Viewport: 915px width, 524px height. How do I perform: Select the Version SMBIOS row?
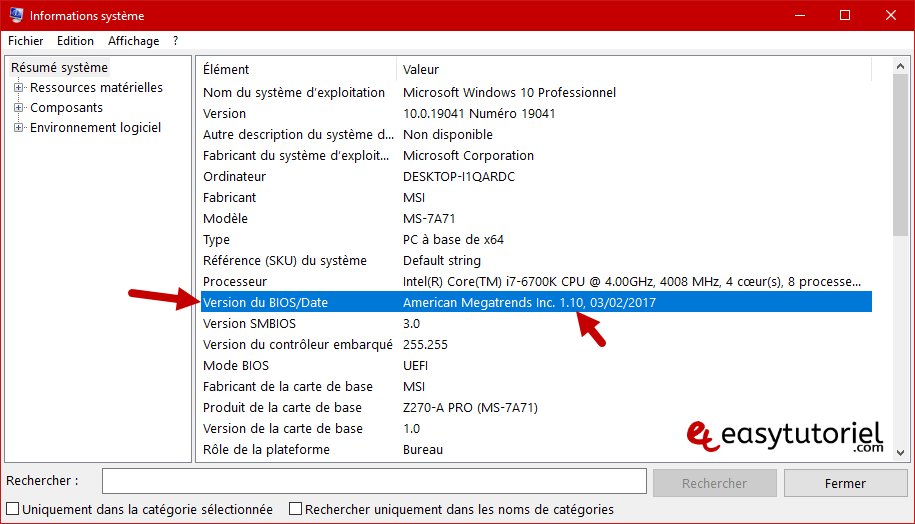tap(536, 323)
